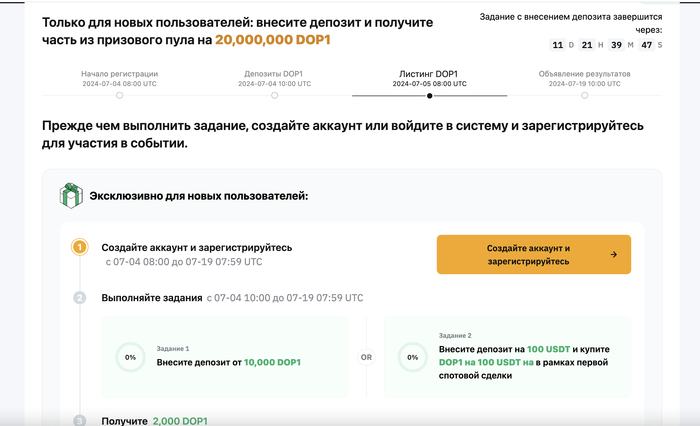
Task: Select the 'Объявление результатов' timeline point
Action: (584, 96)
